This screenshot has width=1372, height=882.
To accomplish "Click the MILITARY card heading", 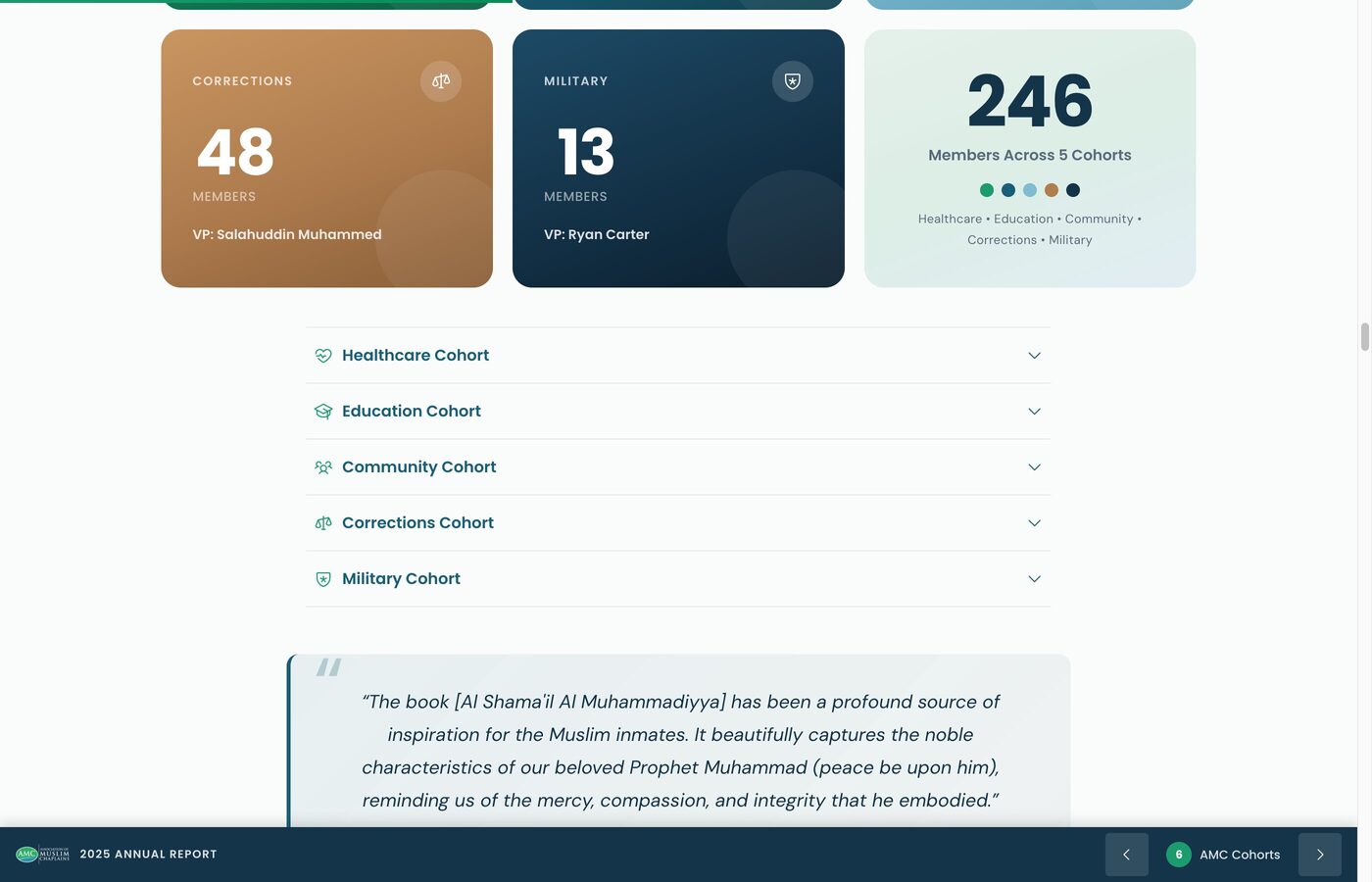I will pyautogui.click(x=576, y=81).
